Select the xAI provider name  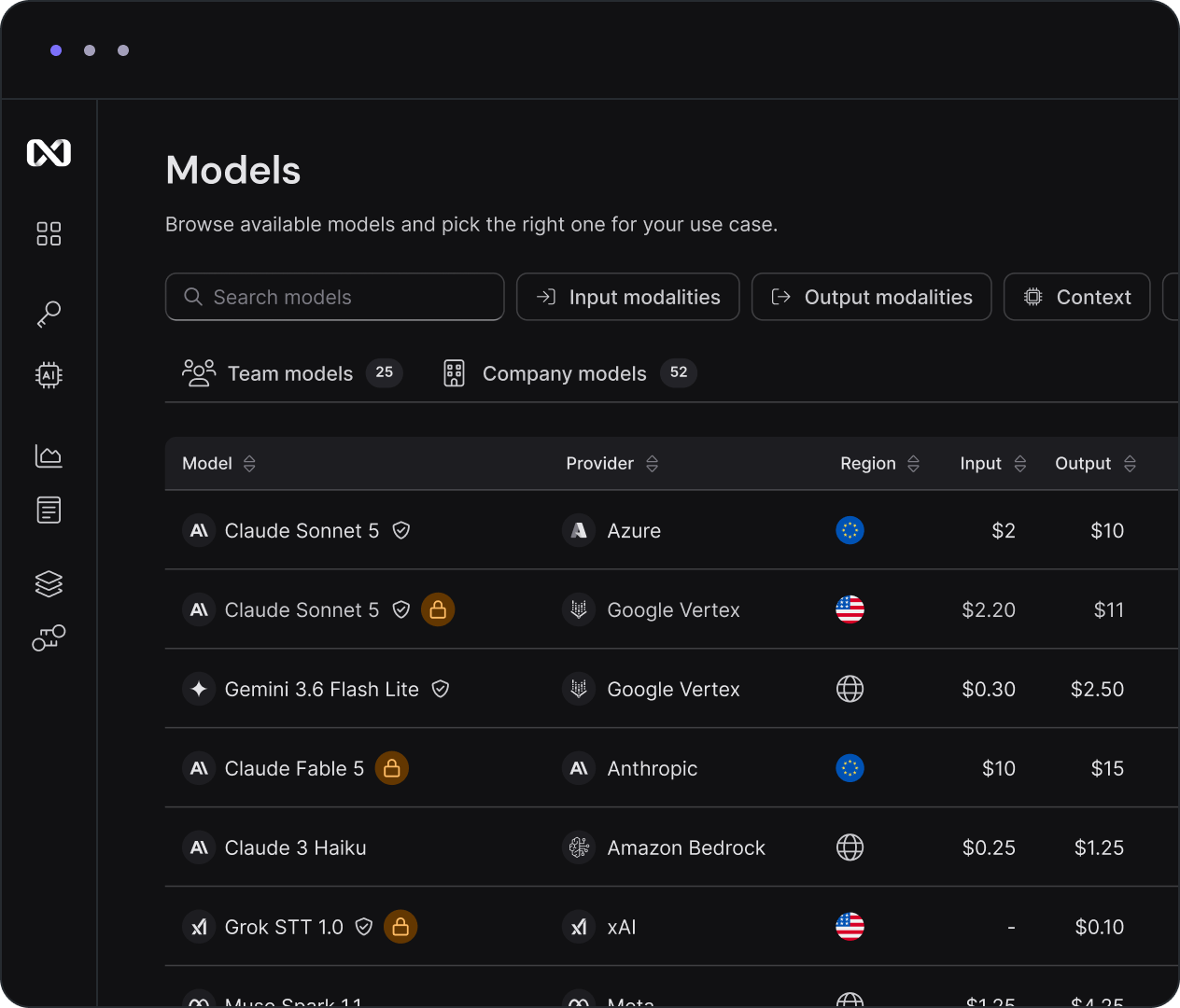[x=622, y=927]
